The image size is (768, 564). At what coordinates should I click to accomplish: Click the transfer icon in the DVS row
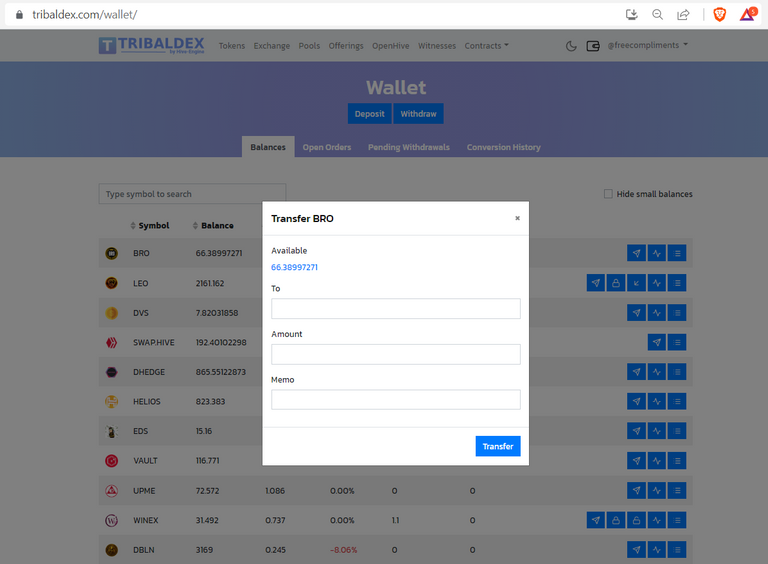point(636,312)
